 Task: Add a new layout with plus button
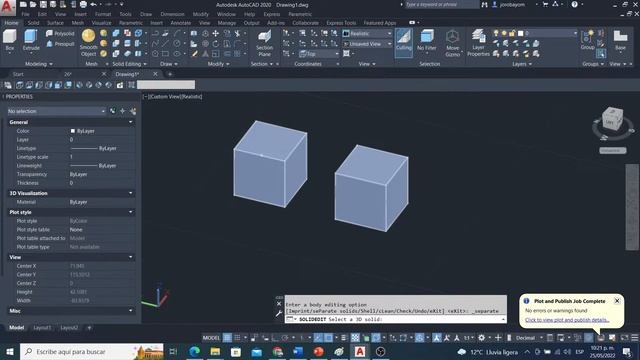[89, 328]
